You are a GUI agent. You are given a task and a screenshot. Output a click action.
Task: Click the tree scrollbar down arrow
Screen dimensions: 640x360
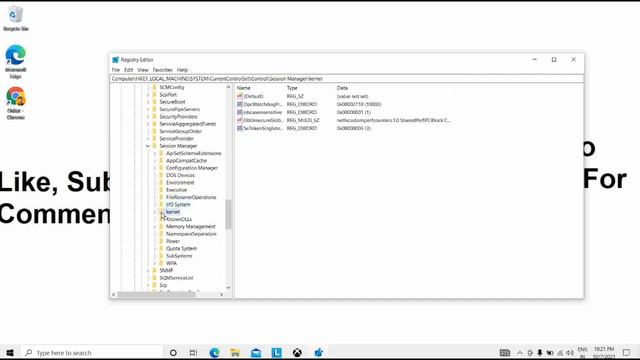pos(228,288)
